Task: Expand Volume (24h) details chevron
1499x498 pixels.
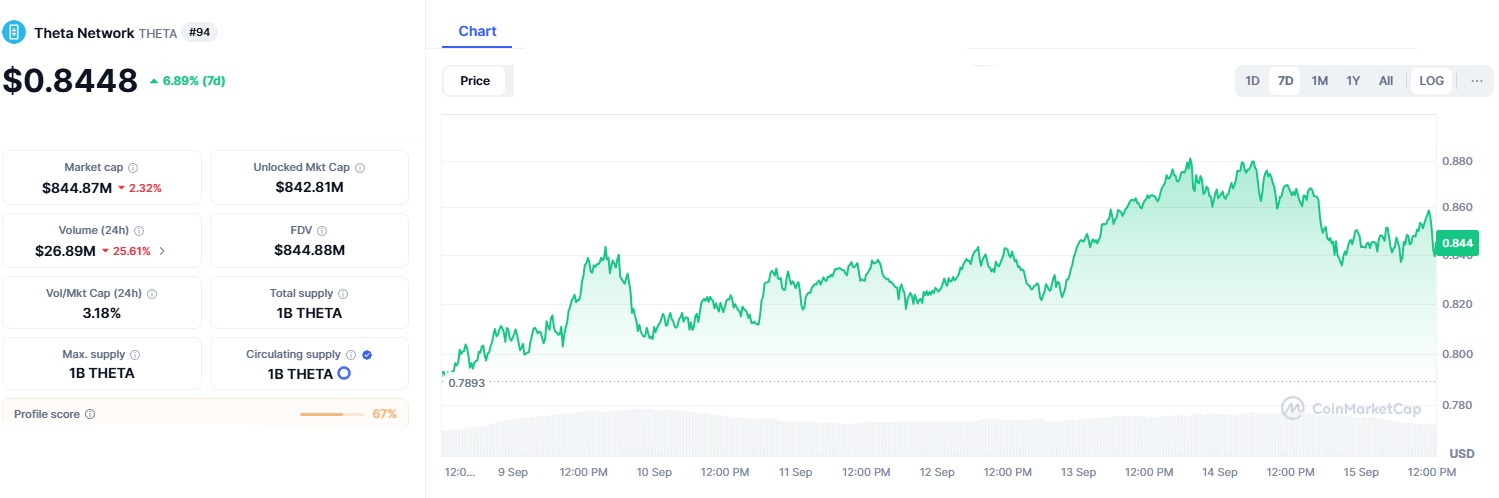Action: [162, 251]
